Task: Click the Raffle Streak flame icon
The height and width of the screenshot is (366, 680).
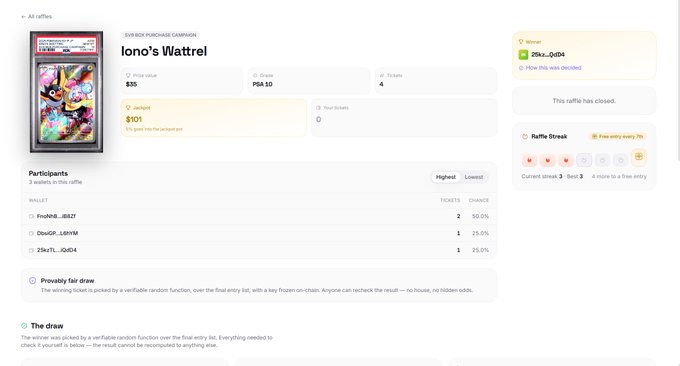Action: click(x=525, y=137)
